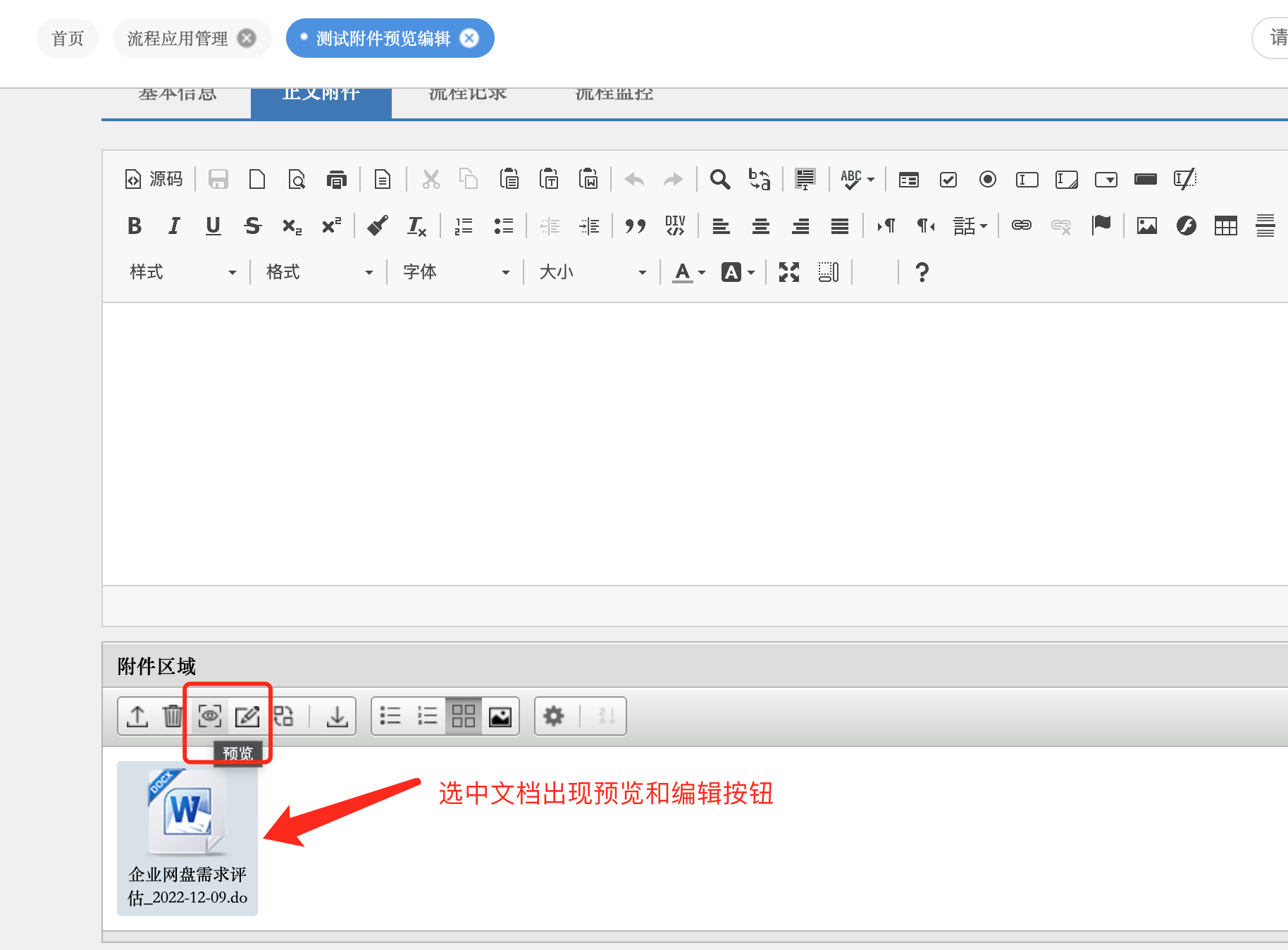
Task: Close the 测试附件预览编辑 tab
Action: [469, 38]
